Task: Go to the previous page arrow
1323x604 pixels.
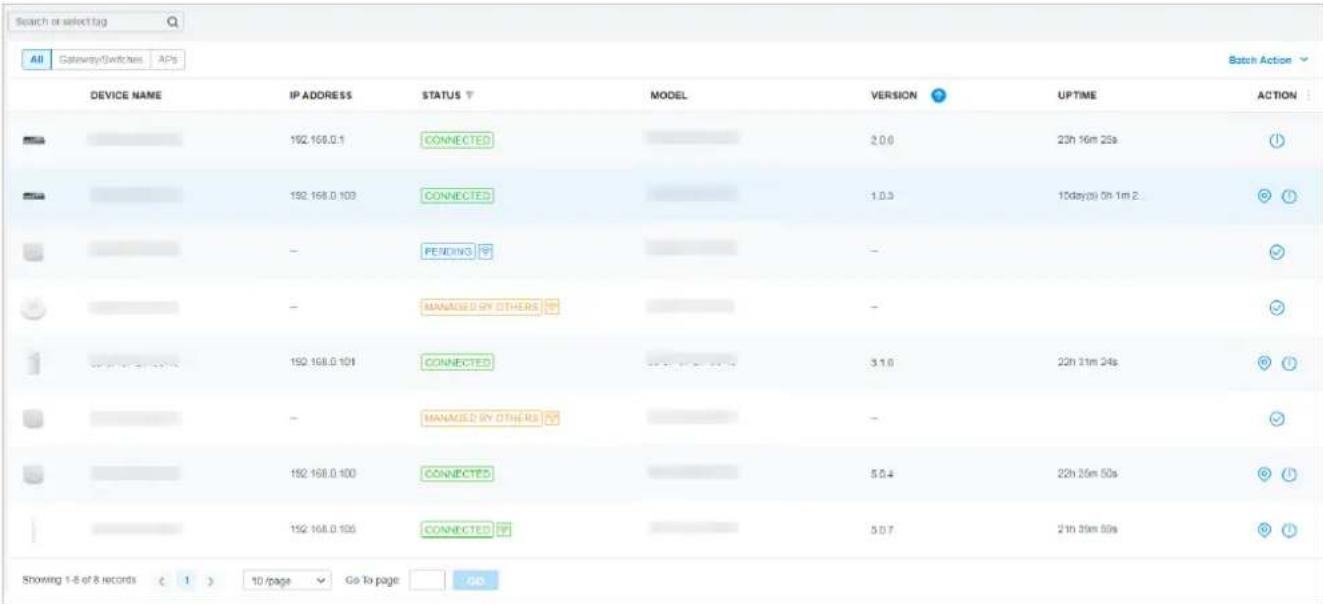Action: [x=162, y=580]
